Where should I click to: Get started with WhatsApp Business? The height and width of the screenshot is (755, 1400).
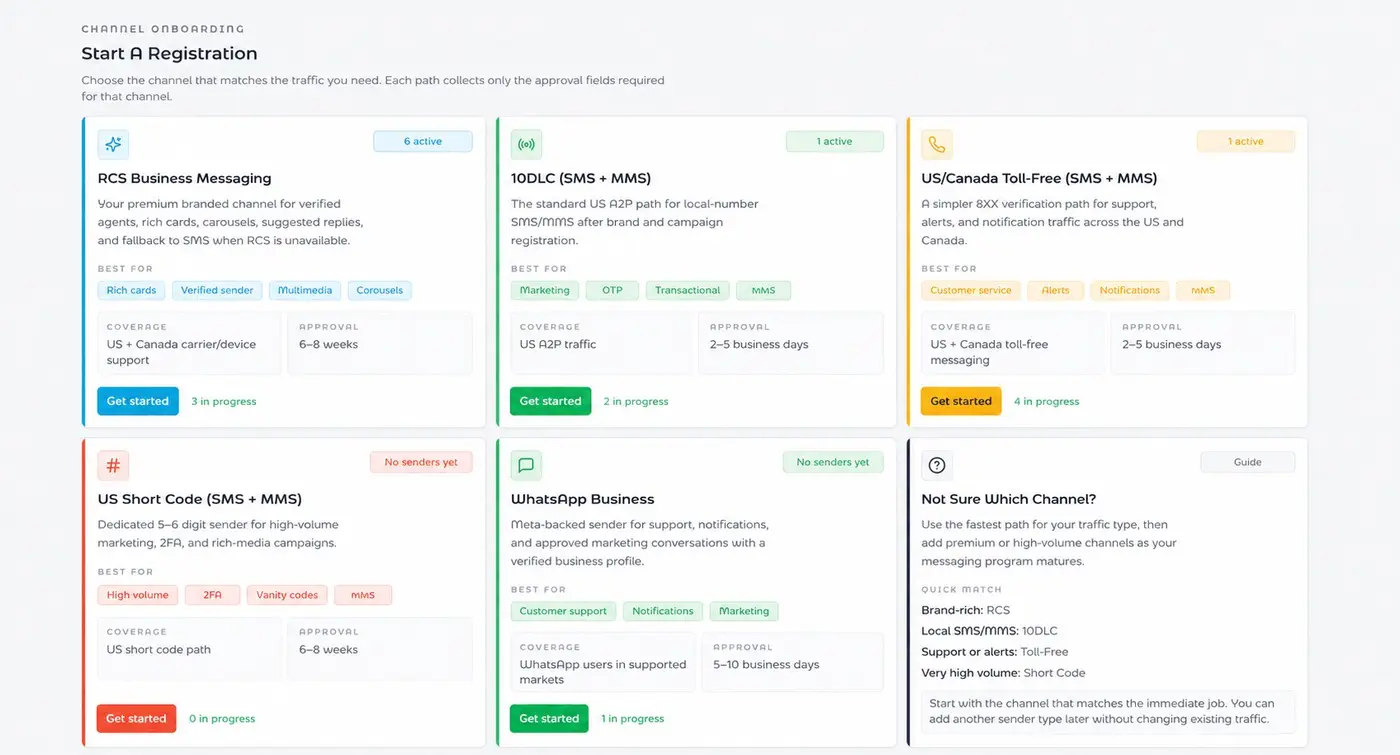pyautogui.click(x=549, y=718)
